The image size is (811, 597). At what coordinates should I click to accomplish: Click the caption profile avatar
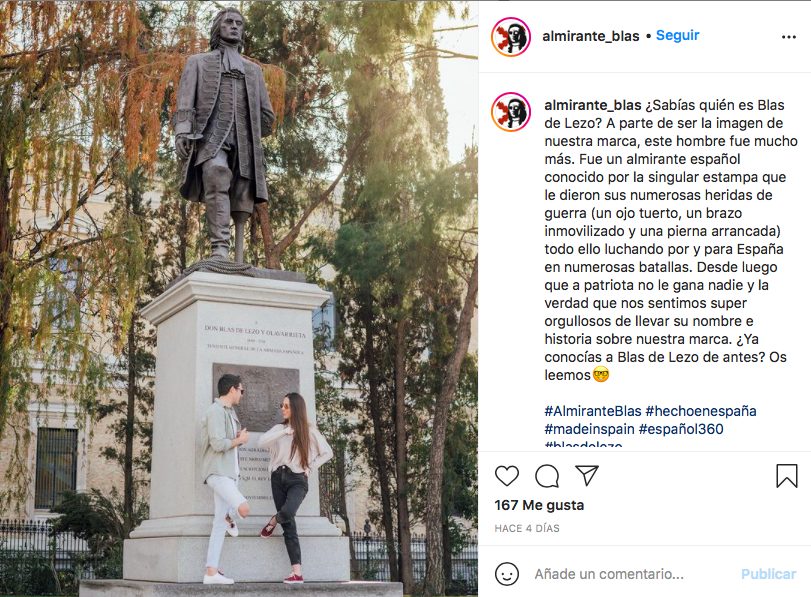(x=511, y=112)
